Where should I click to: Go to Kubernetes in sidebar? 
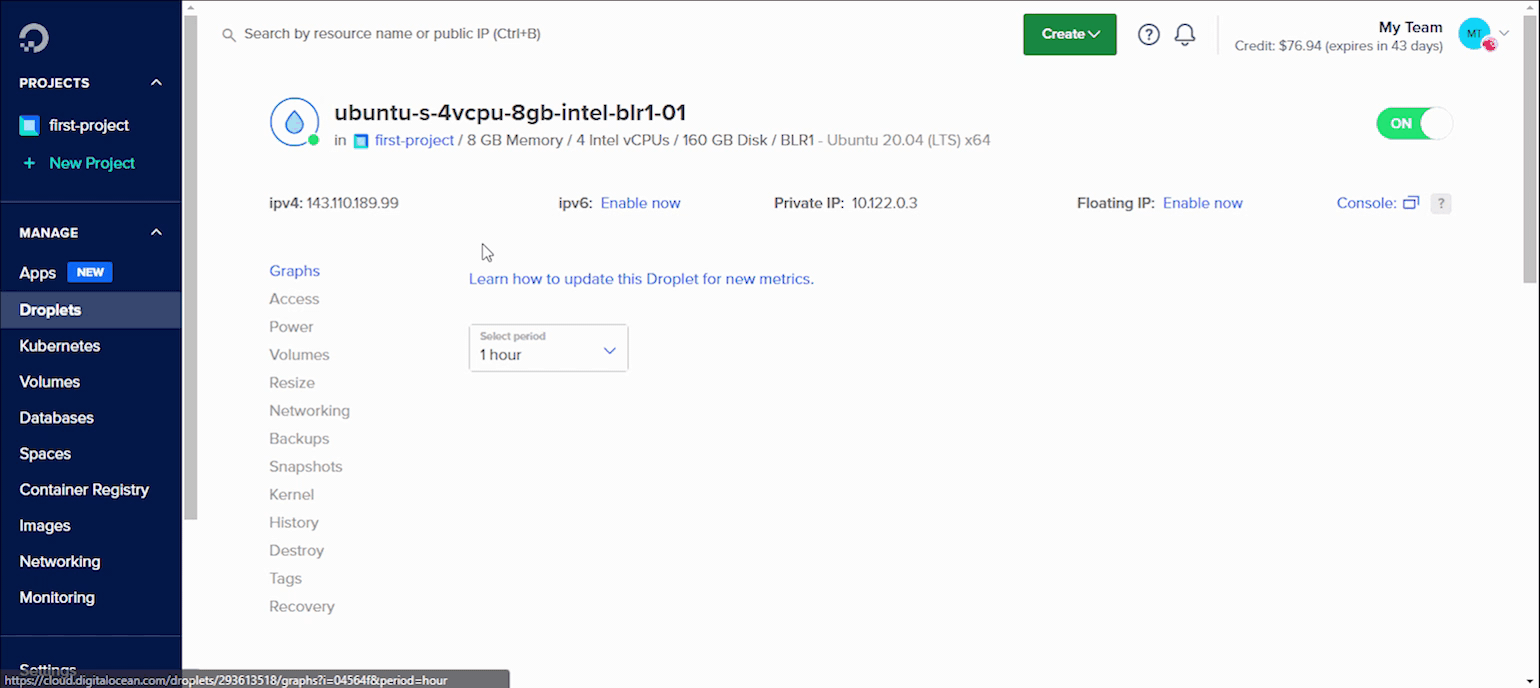pos(60,346)
